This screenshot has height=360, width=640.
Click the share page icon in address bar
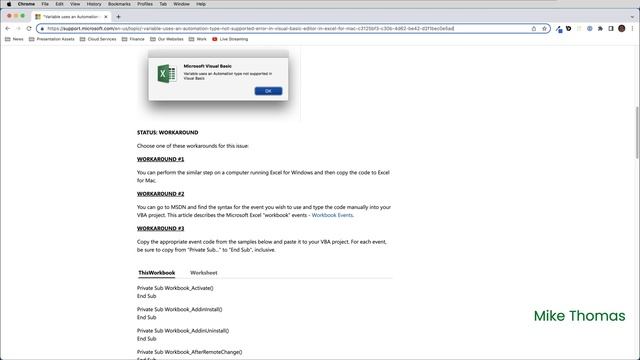point(533,29)
